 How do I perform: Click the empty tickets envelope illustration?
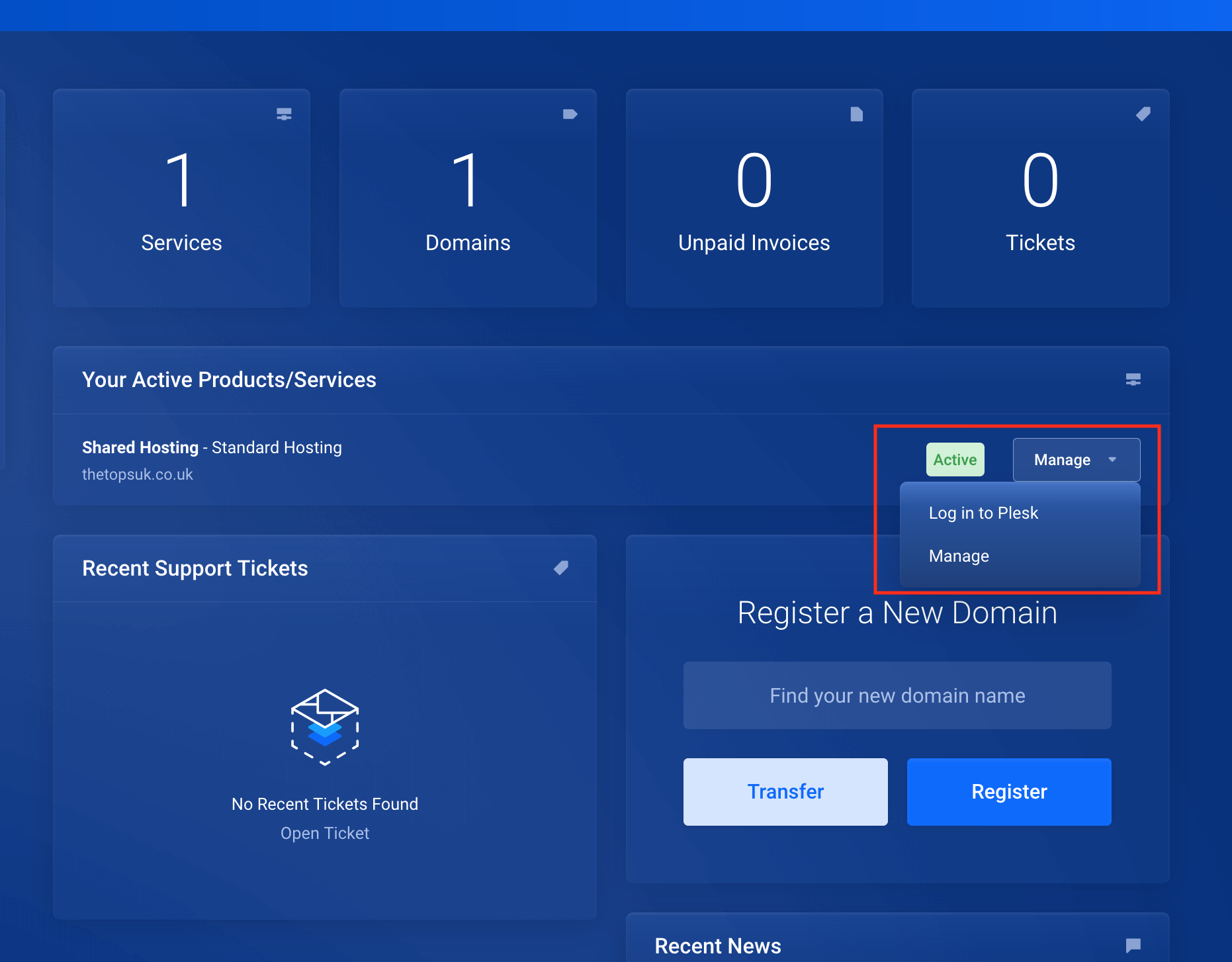click(x=324, y=728)
